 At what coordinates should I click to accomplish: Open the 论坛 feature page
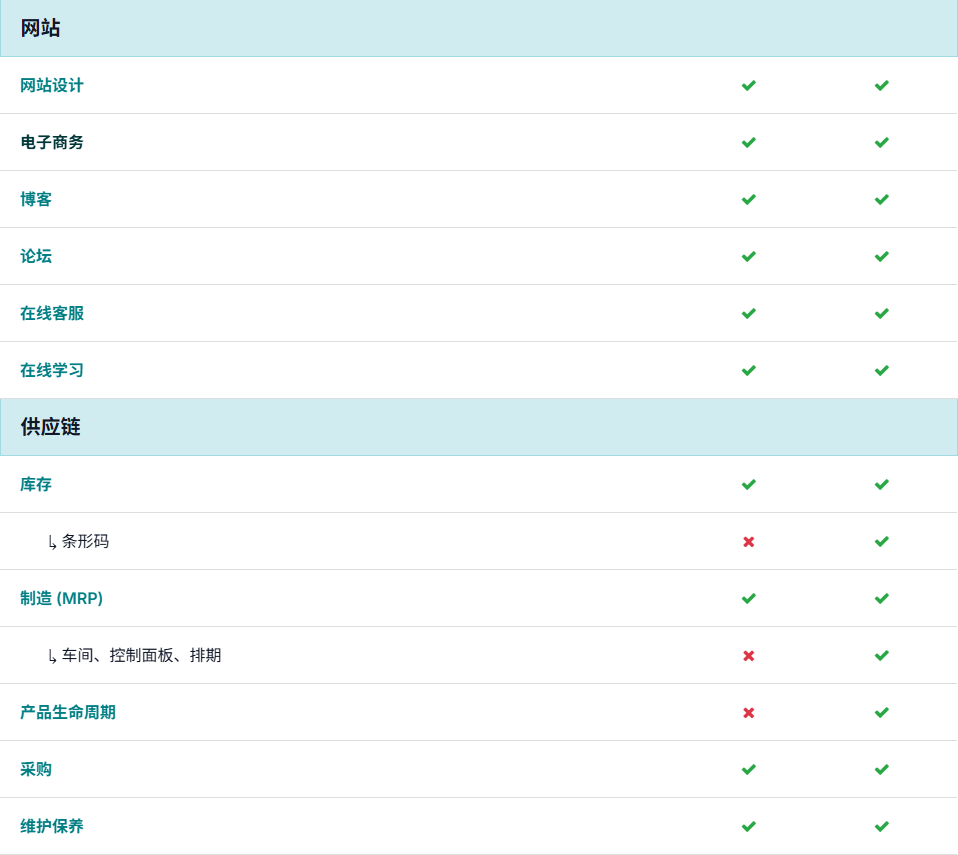coord(36,257)
